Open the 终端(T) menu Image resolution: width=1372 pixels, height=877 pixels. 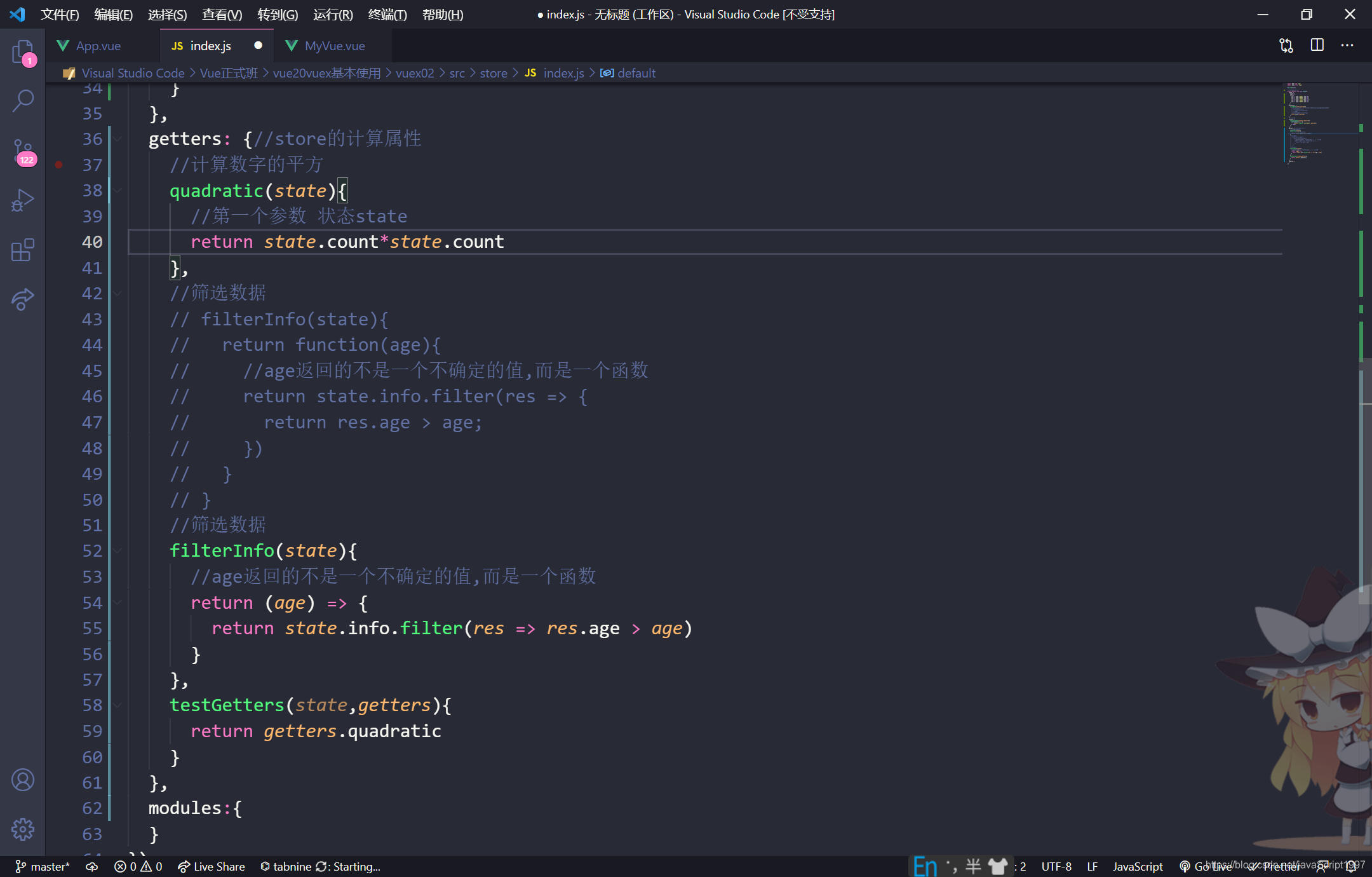tap(387, 14)
